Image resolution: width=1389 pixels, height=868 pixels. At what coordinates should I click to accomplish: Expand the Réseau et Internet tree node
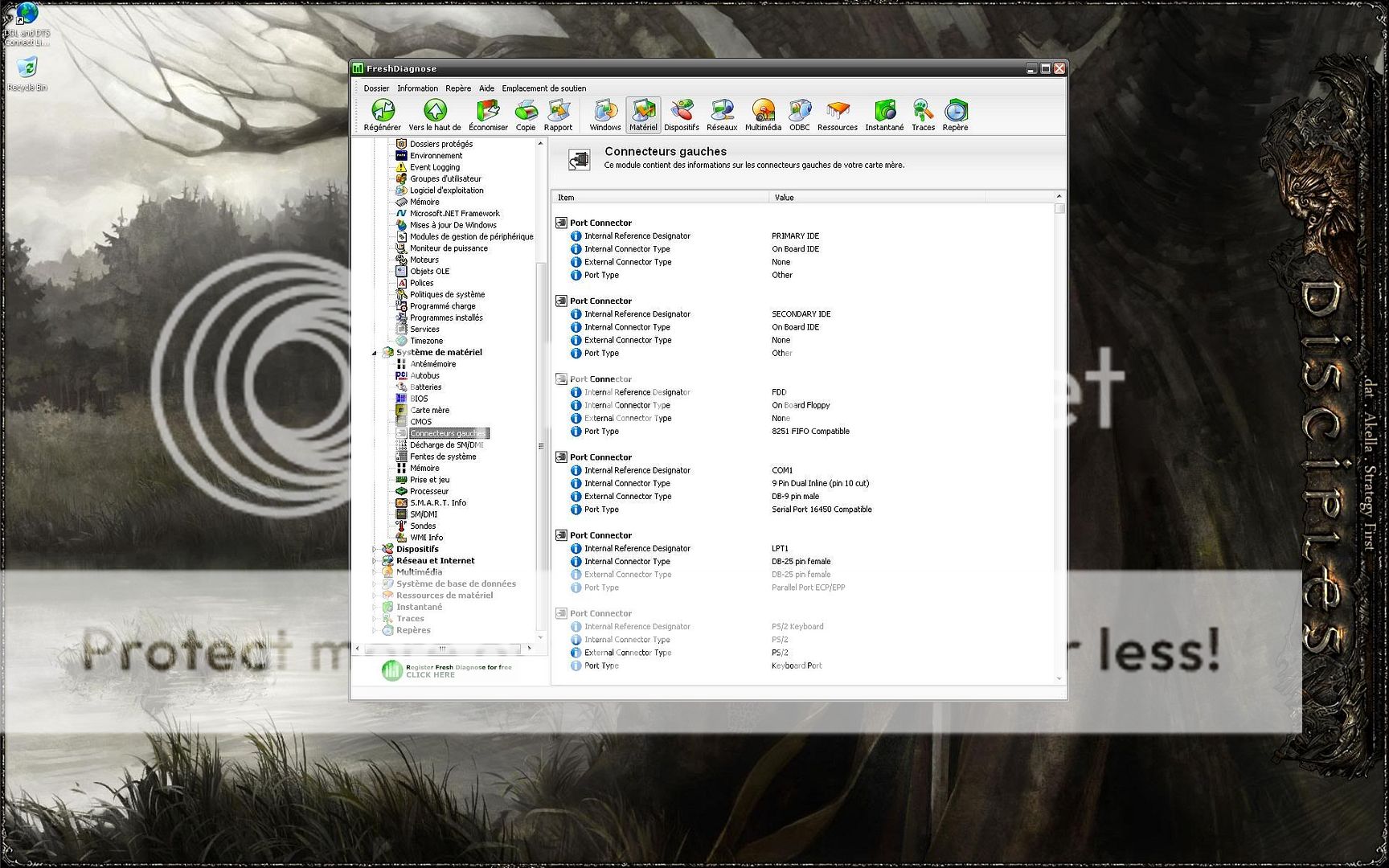[375, 561]
